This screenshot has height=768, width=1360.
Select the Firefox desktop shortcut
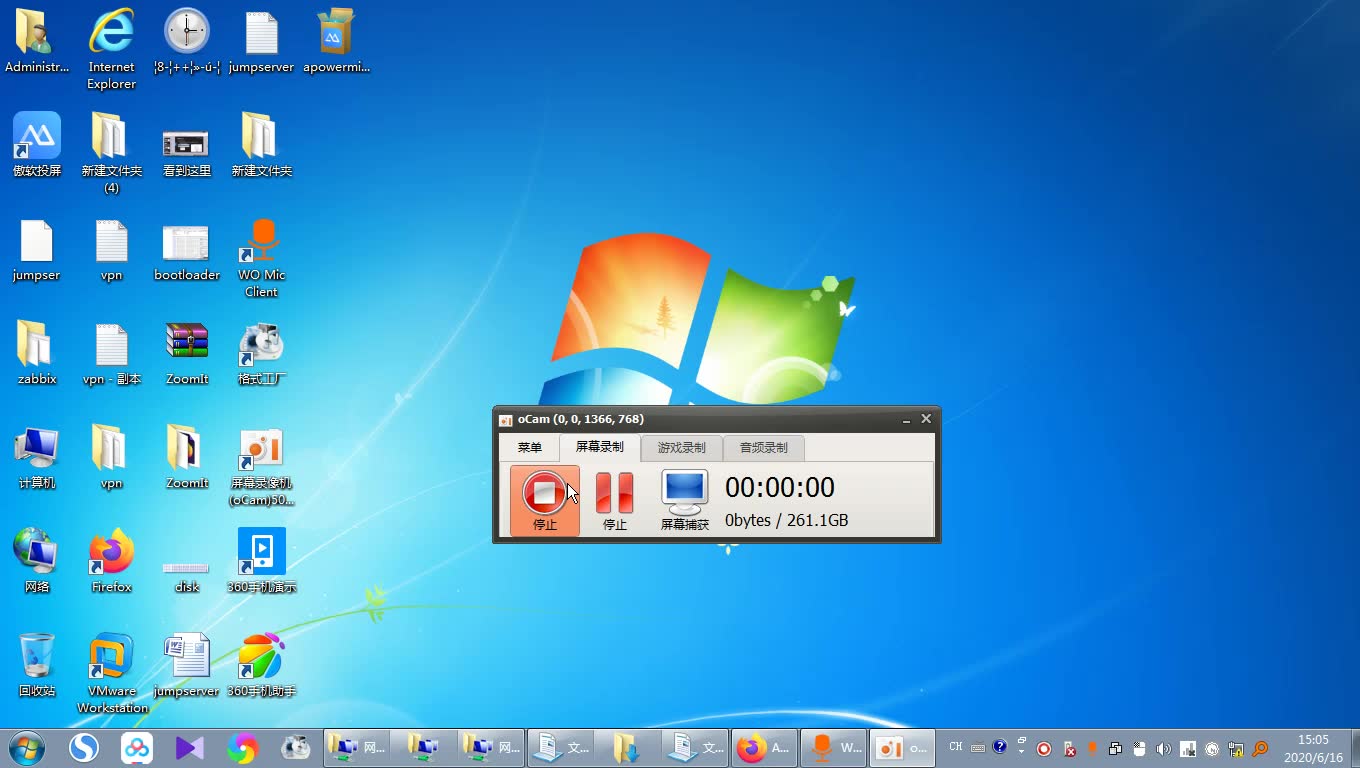pyautogui.click(x=111, y=562)
